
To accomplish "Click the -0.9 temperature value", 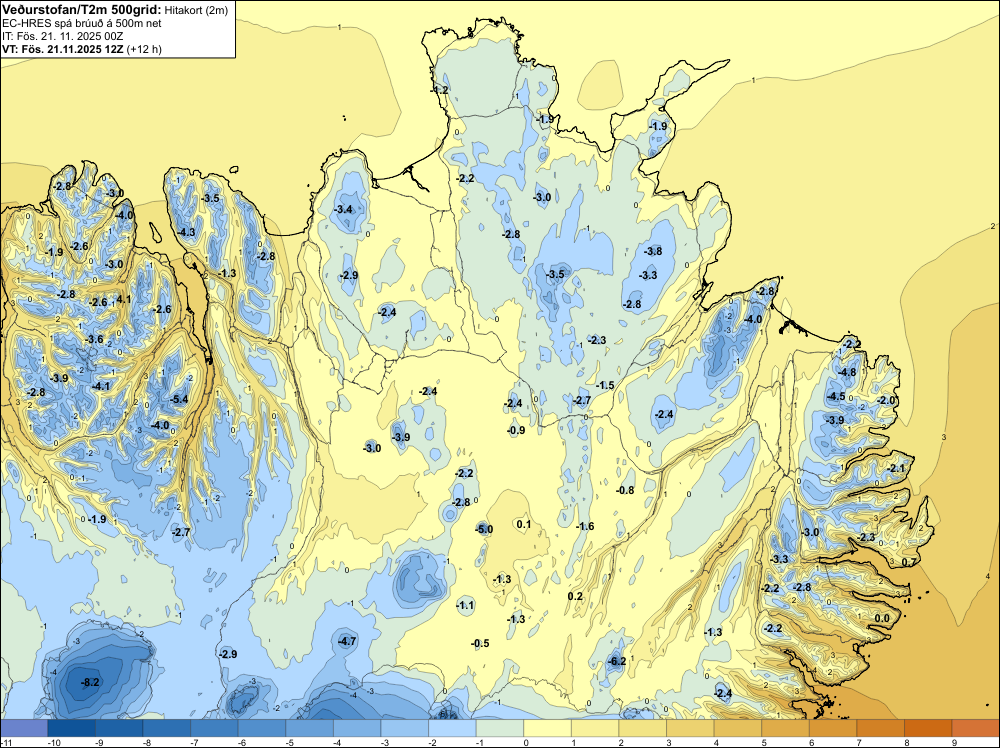I will 516,430.
